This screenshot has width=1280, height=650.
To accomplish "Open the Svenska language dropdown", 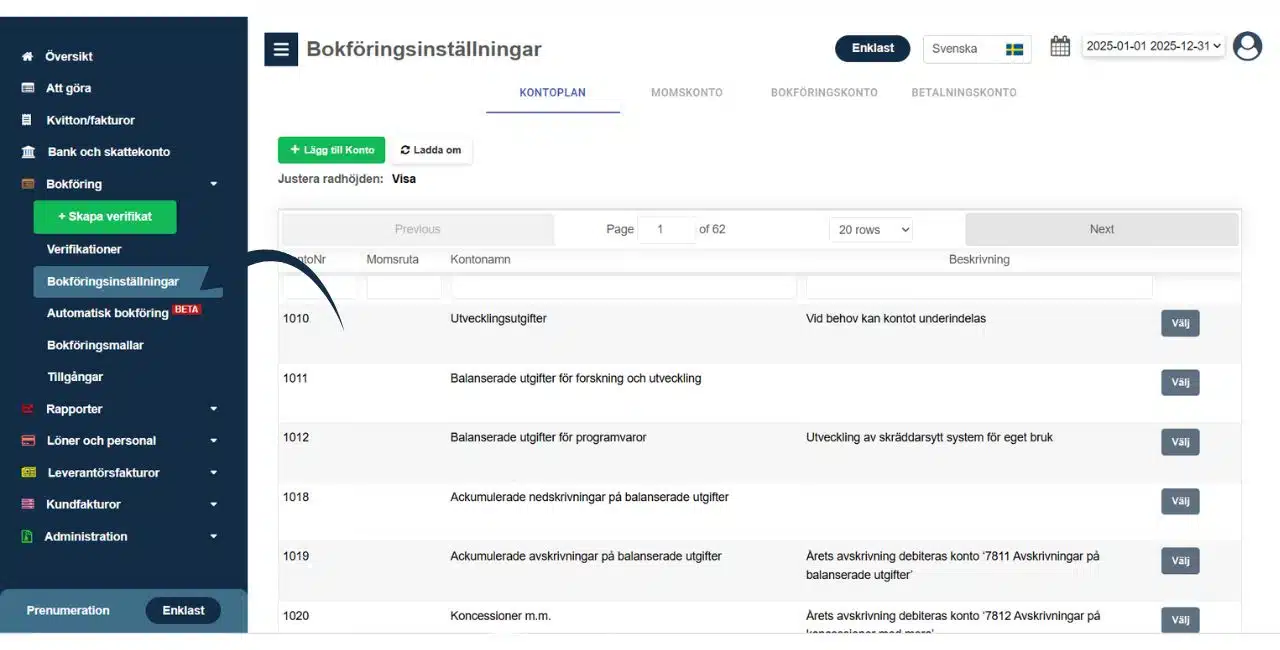I will coord(977,49).
